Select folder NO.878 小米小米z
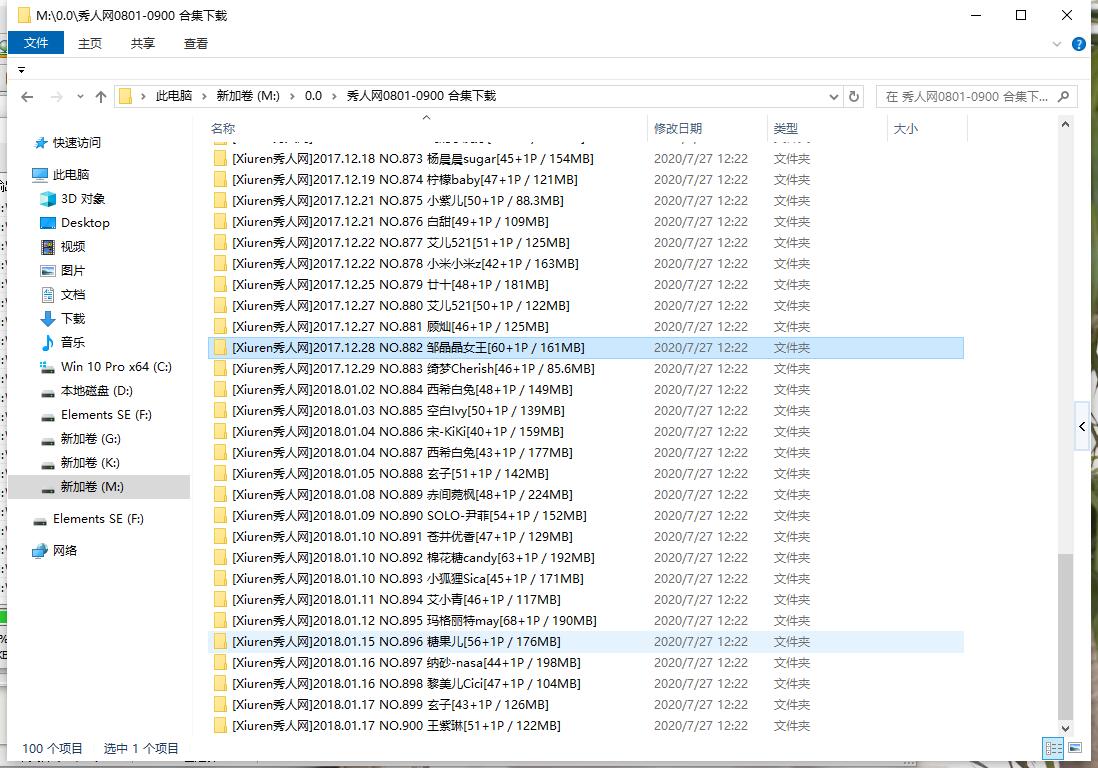This screenshot has height=768, width=1098. [586, 264]
